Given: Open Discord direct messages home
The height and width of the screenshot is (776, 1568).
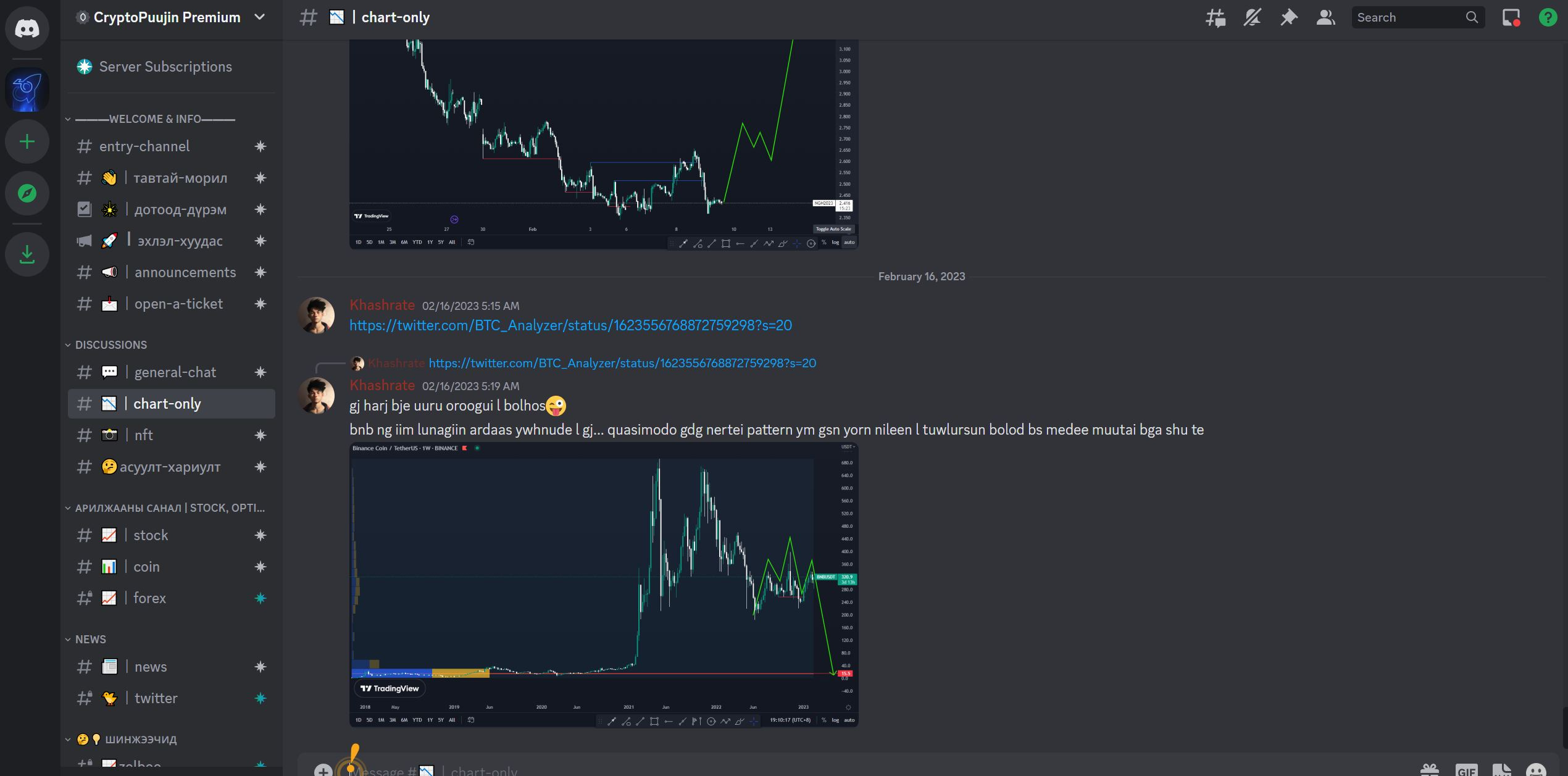Looking at the screenshot, I should coord(27,28).
